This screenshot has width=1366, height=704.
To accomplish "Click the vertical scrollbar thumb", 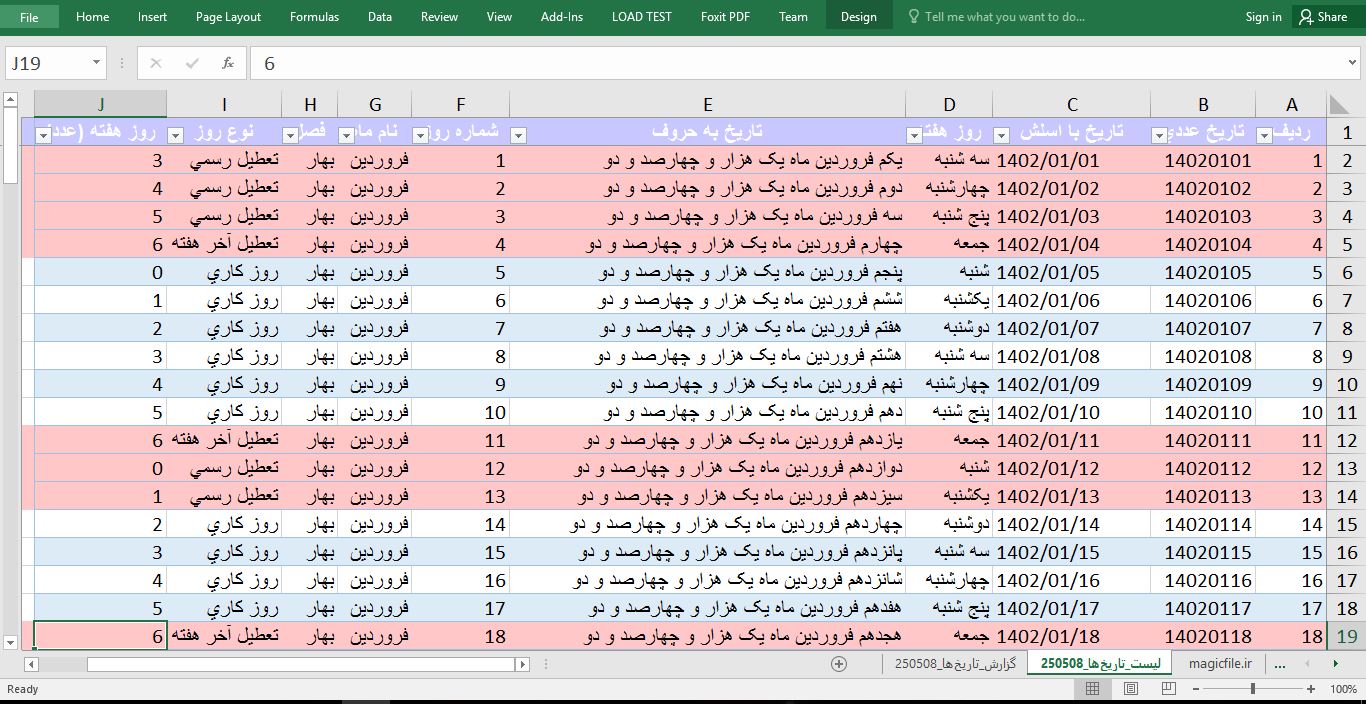I will coord(11,146).
